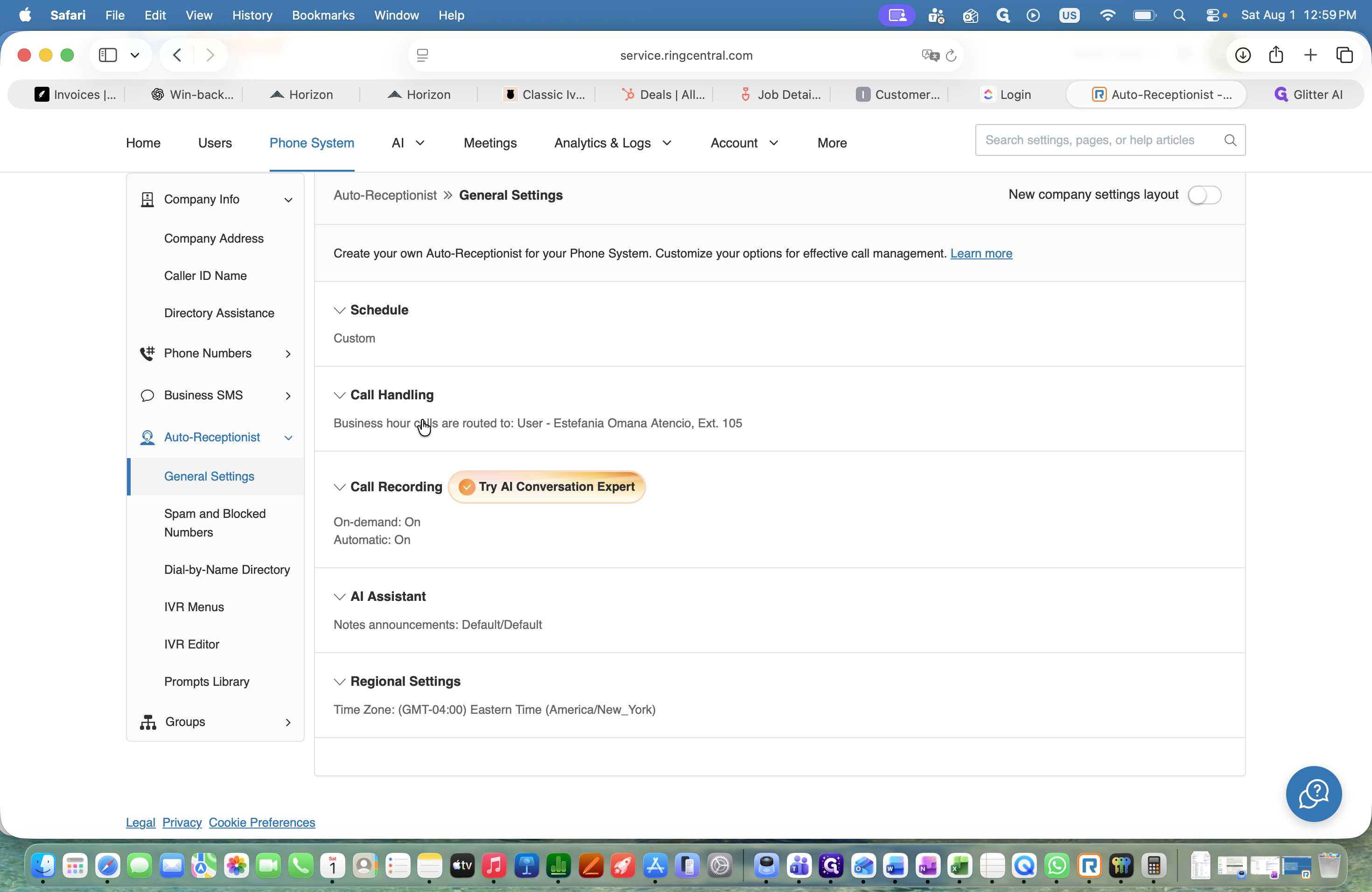Select Company Address in sidebar

[213, 238]
